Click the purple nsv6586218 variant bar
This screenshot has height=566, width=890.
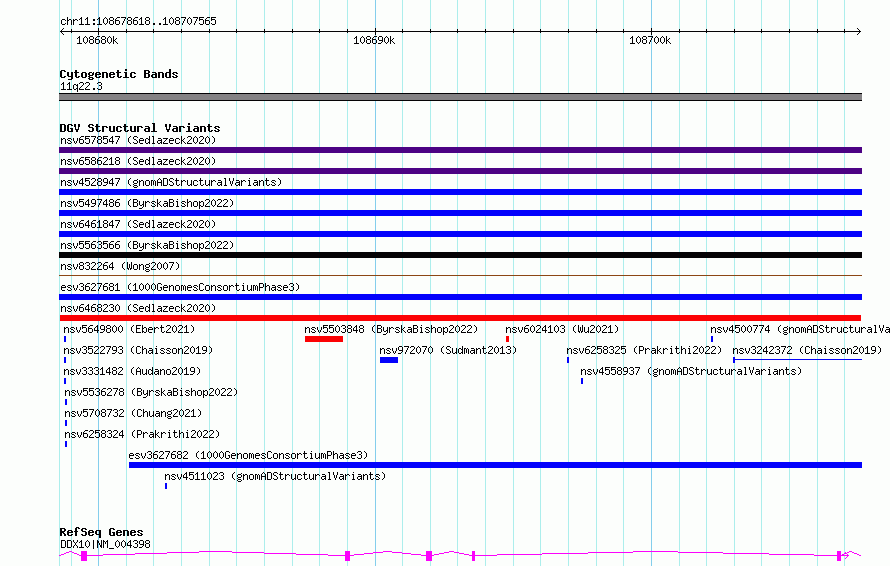pos(460,171)
